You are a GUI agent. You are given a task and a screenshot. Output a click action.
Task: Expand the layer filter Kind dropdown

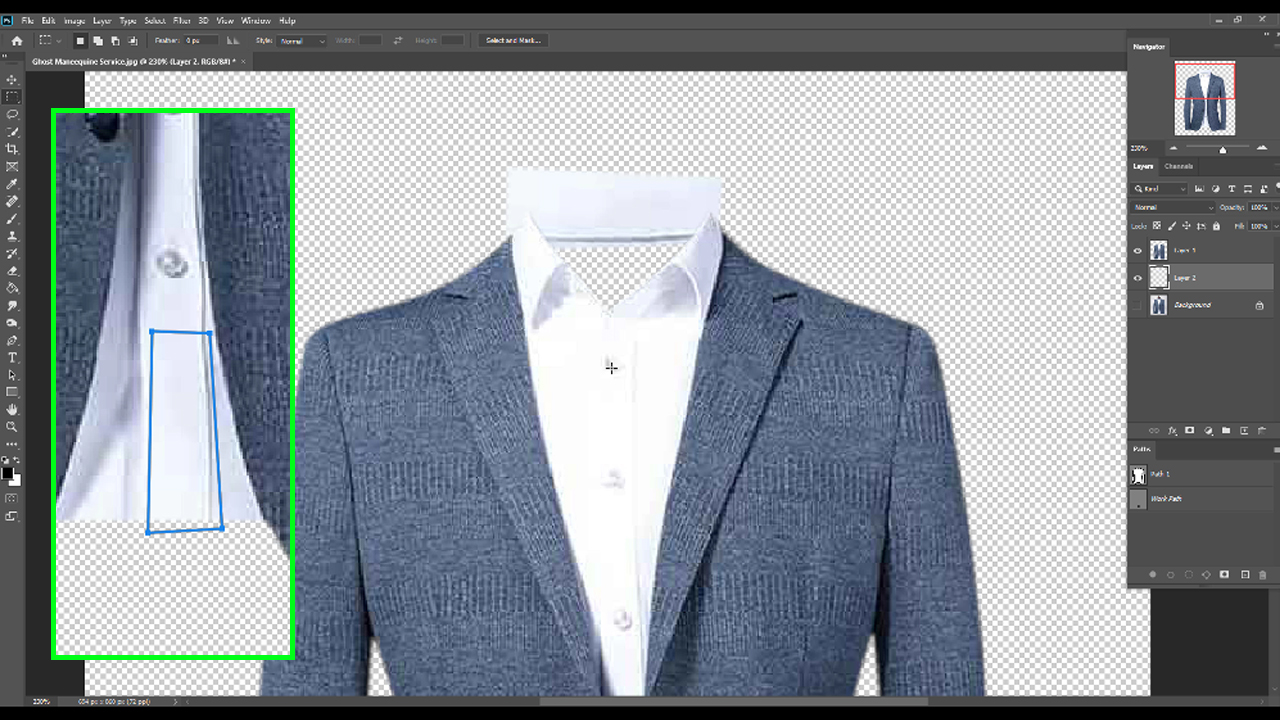click(x=1160, y=189)
